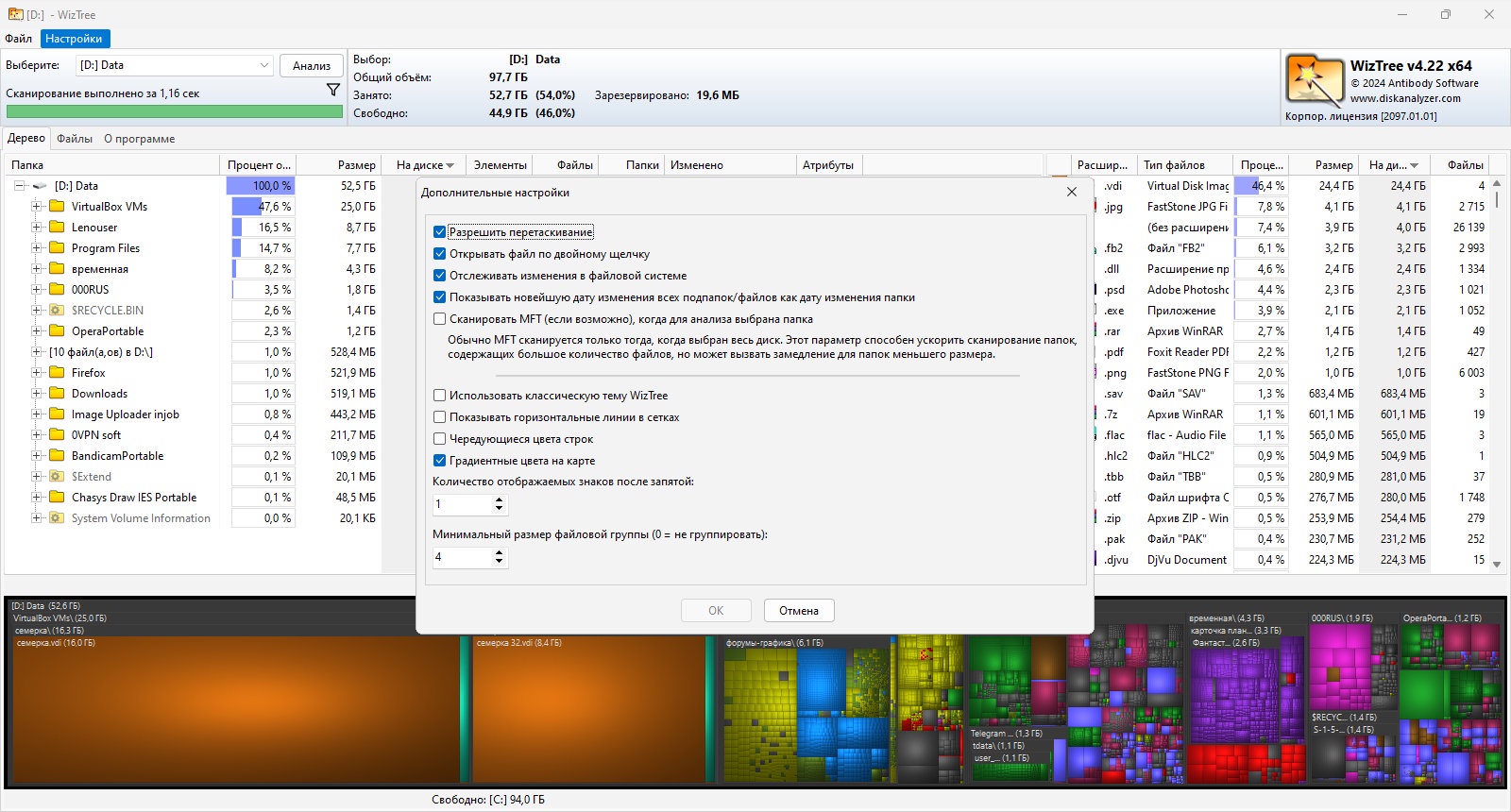Expand the Program Files folder node

[36, 247]
